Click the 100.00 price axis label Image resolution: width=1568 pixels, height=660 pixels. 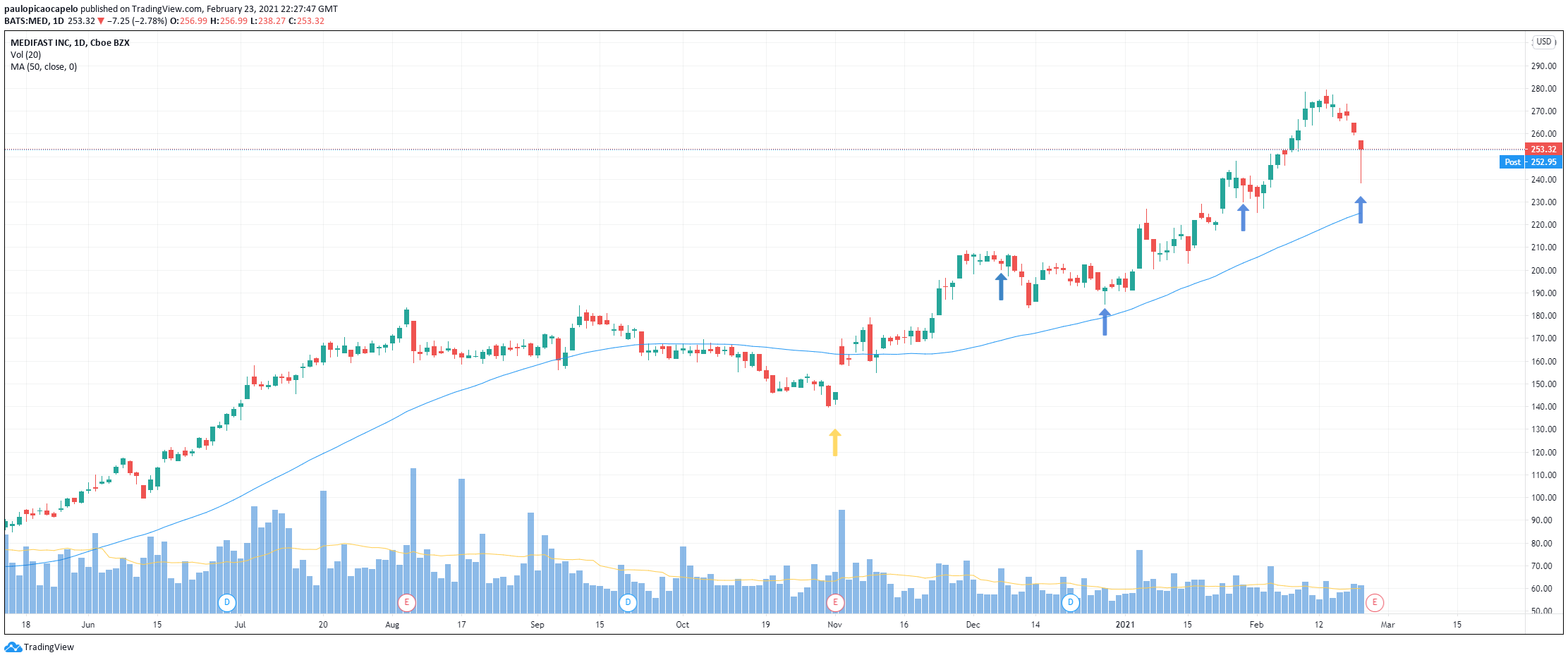1543,498
